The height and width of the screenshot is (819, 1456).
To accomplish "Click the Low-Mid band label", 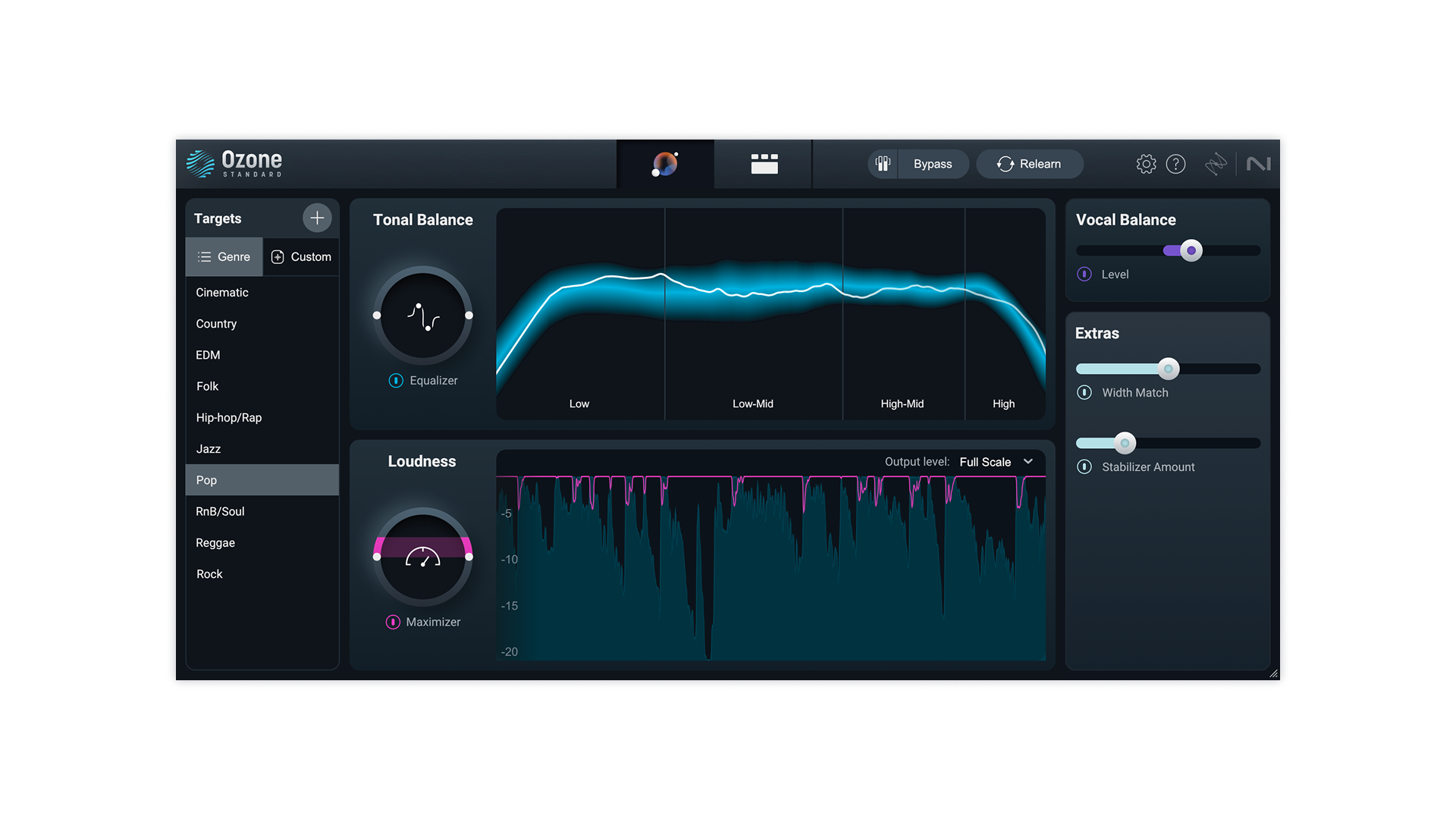I will (753, 404).
